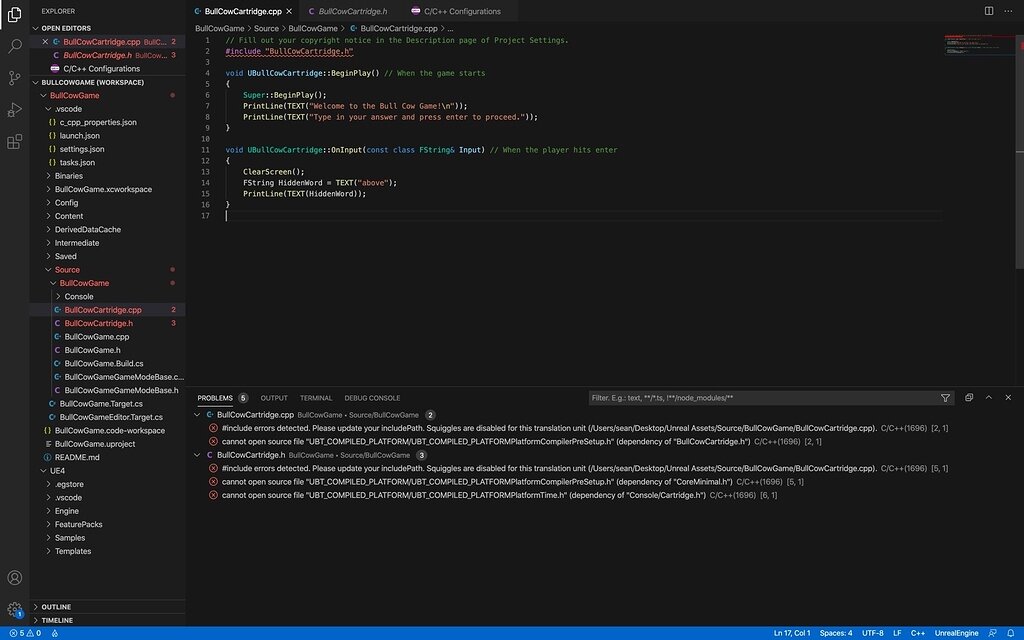The height and width of the screenshot is (640, 1024).
Task: Click the Explorer icon in activity bar
Action: click(x=14, y=15)
